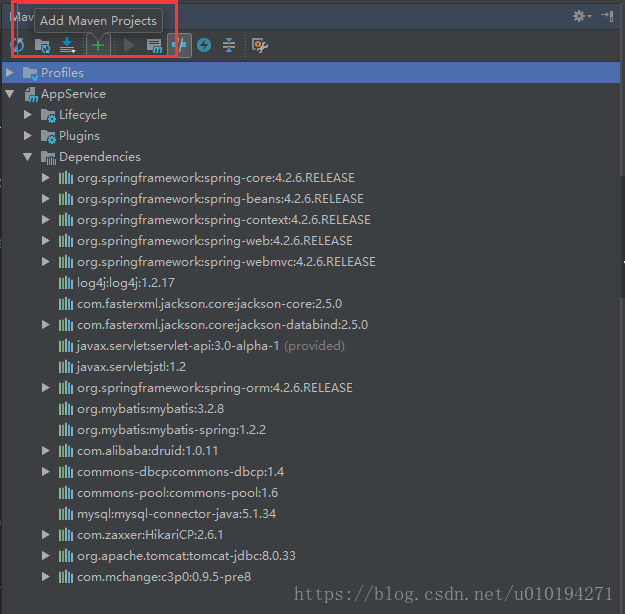
Task: Expand spring-context dependency arrow
Action: (46, 220)
